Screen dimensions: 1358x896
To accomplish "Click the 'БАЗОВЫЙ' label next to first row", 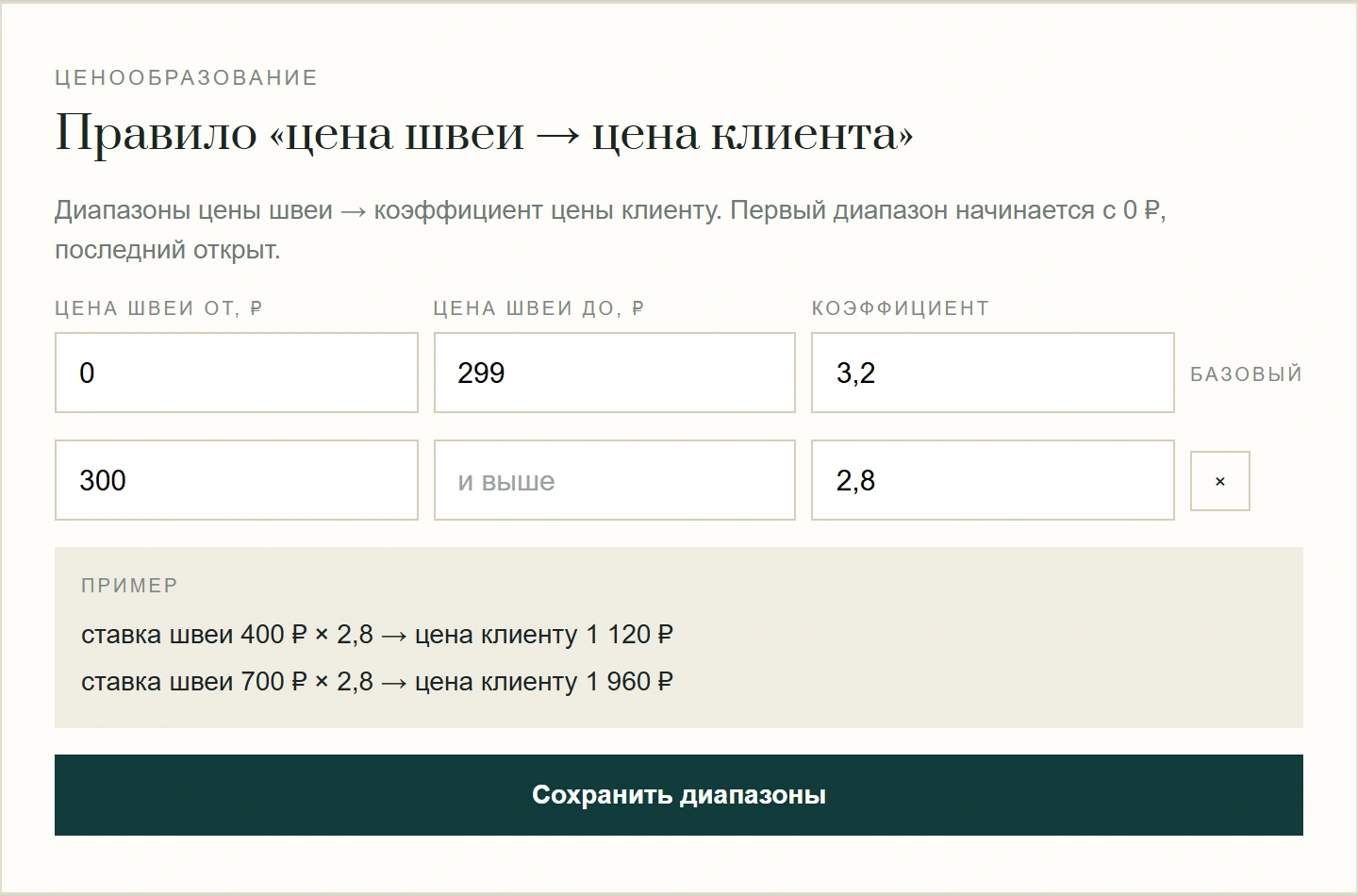I will [1246, 374].
